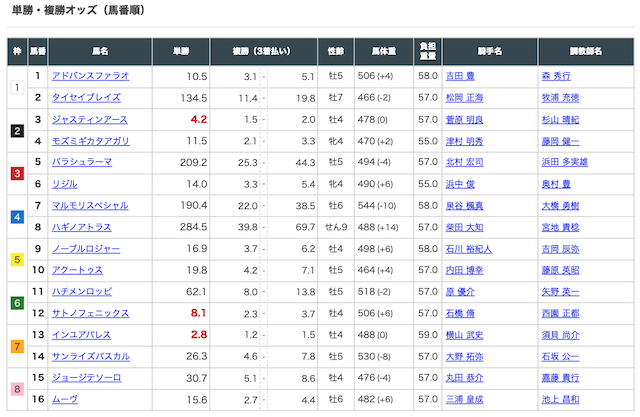Screen dimensions: 640x417
Task: Click the blue frame 4 badge
Action: click(17, 216)
